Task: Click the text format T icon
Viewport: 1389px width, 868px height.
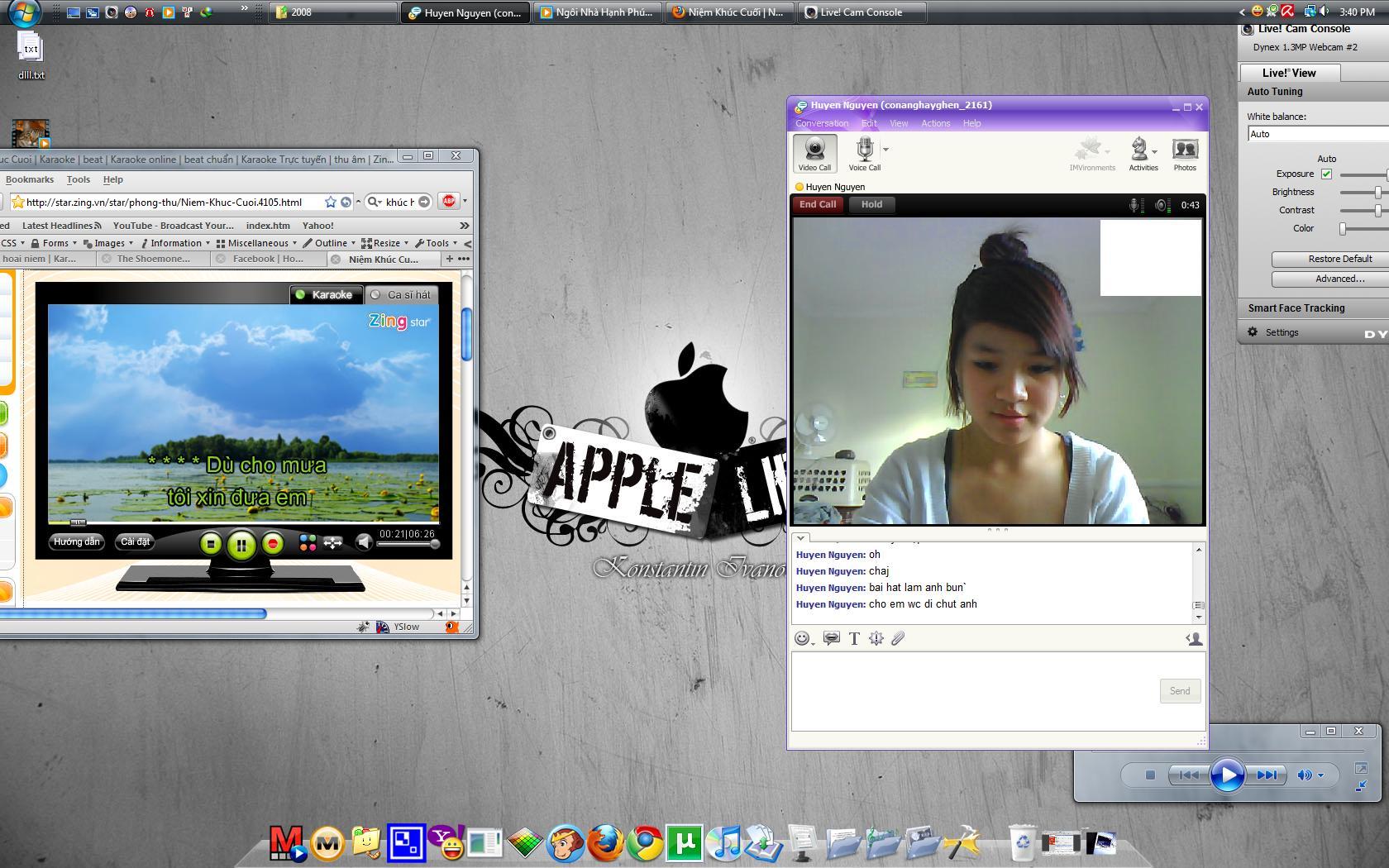Action: tap(854, 638)
